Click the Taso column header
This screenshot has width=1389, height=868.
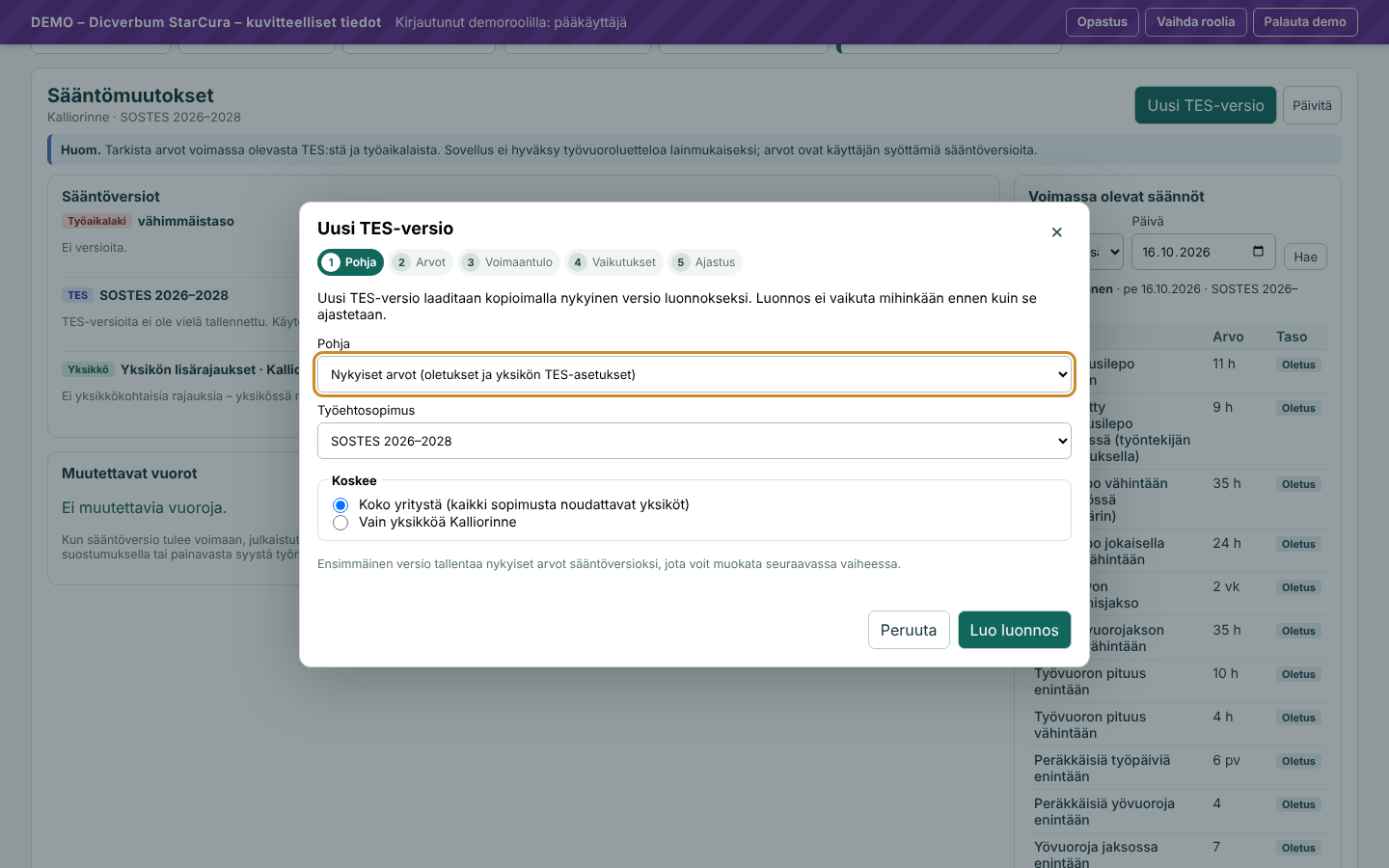1292,337
